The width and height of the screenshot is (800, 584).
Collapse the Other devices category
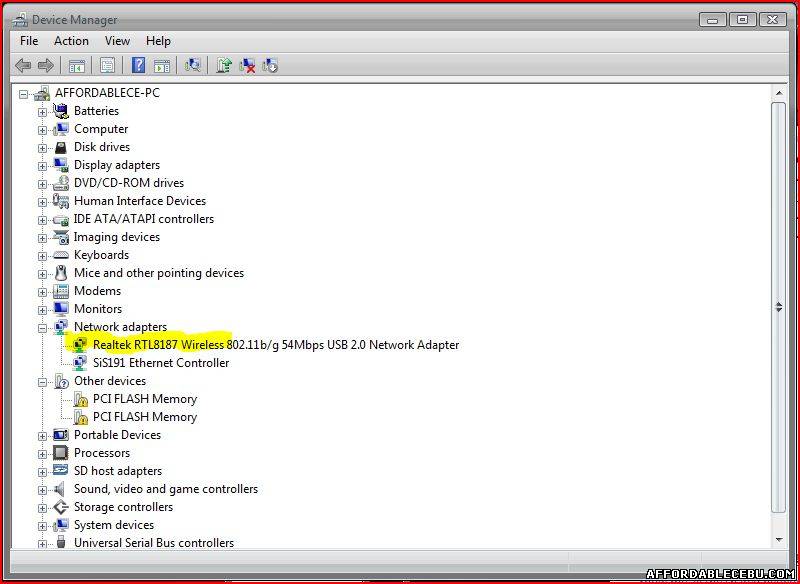(x=42, y=382)
